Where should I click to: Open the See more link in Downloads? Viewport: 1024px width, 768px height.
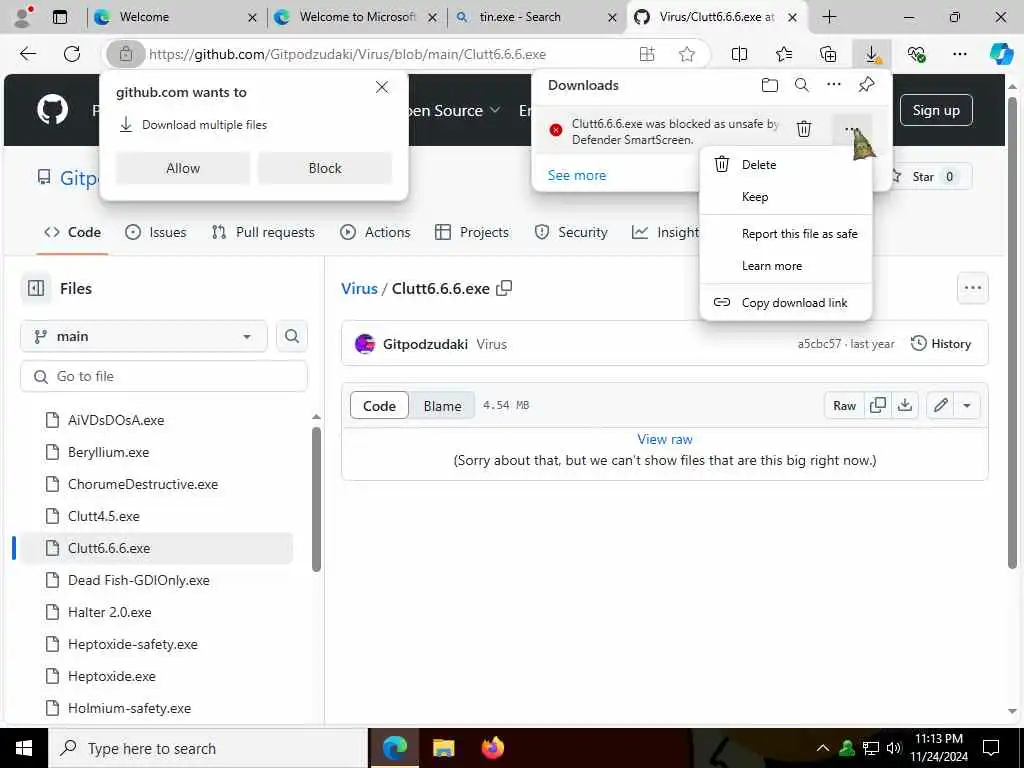(577, 175)
